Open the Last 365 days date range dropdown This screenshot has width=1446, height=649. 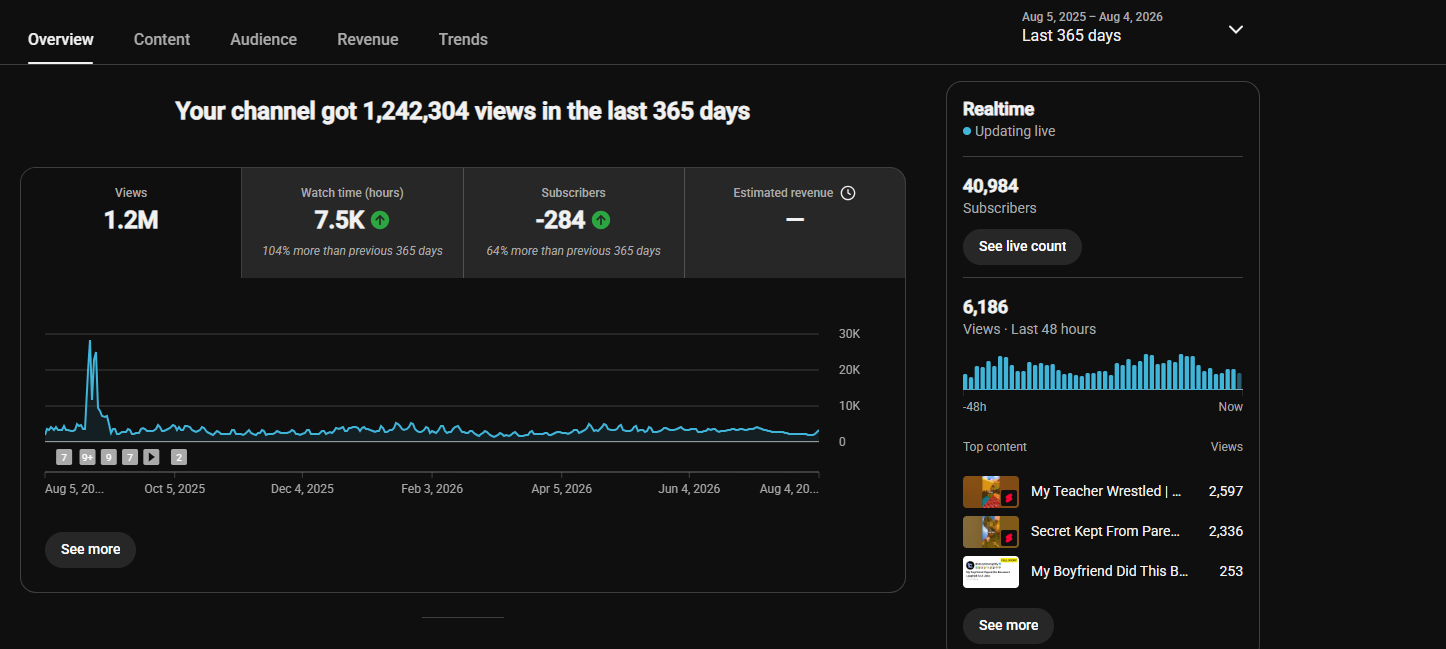click(x=1133, y=28)
